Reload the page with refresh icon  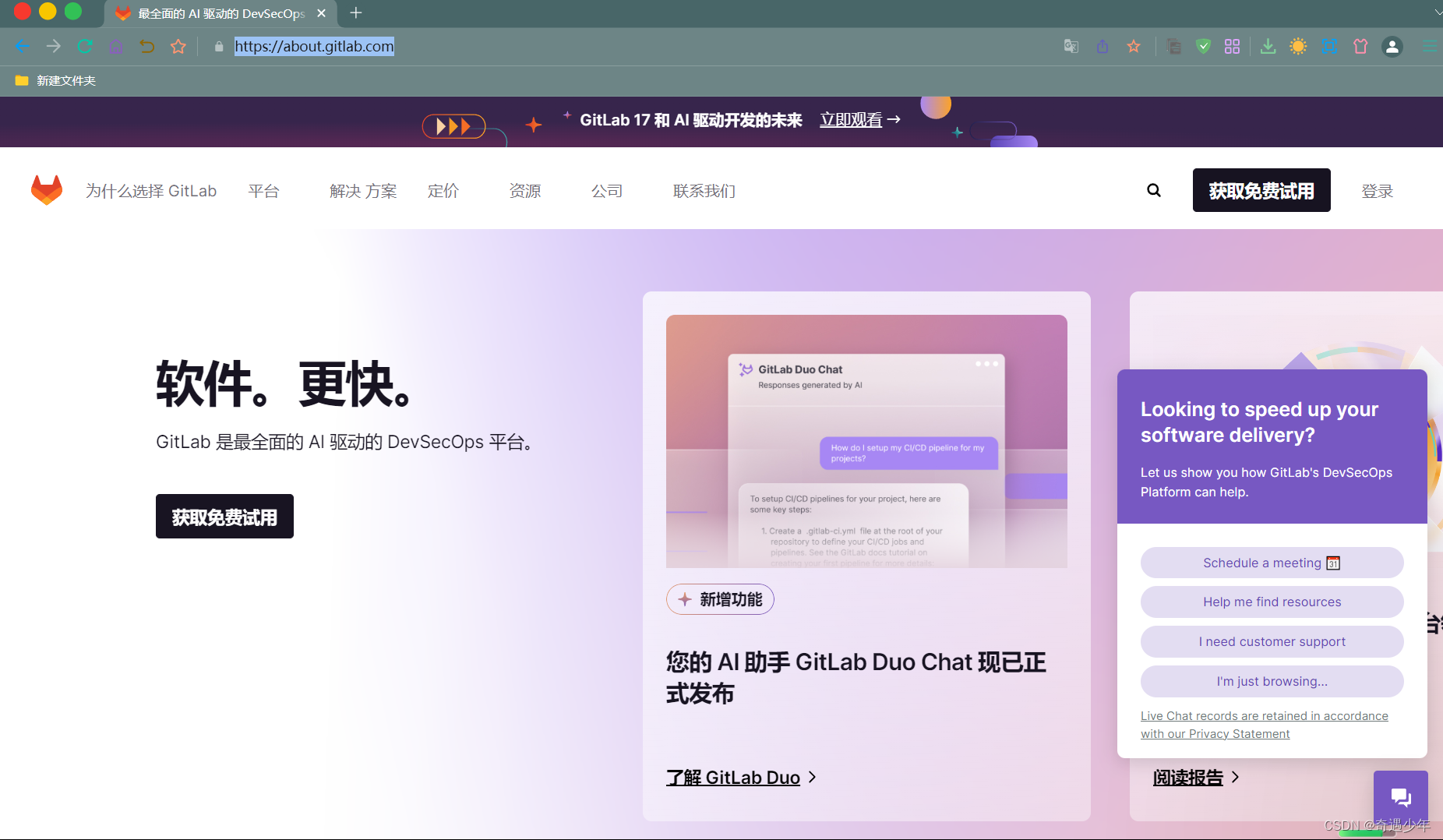point(84,46)
